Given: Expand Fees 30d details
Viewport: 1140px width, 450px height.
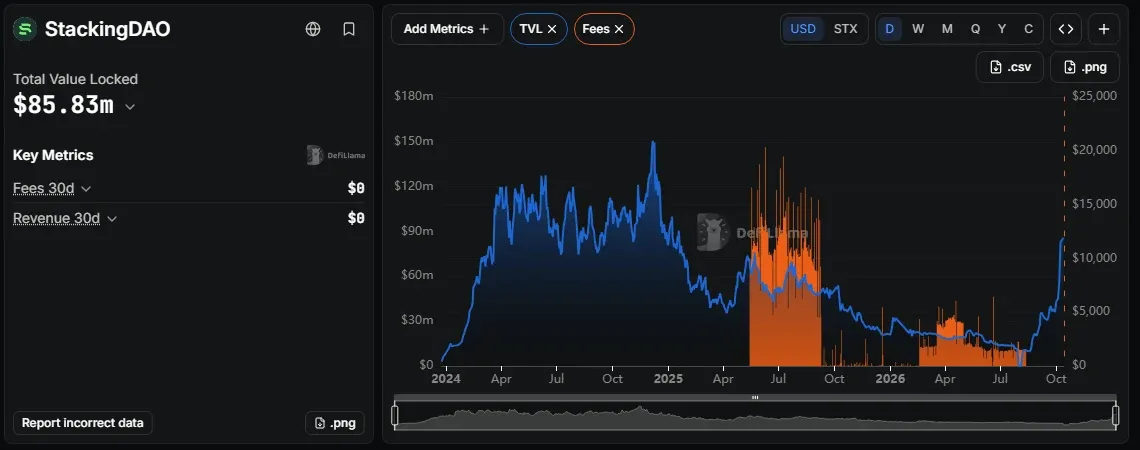Looking at the screenshot, I should 86,189.
